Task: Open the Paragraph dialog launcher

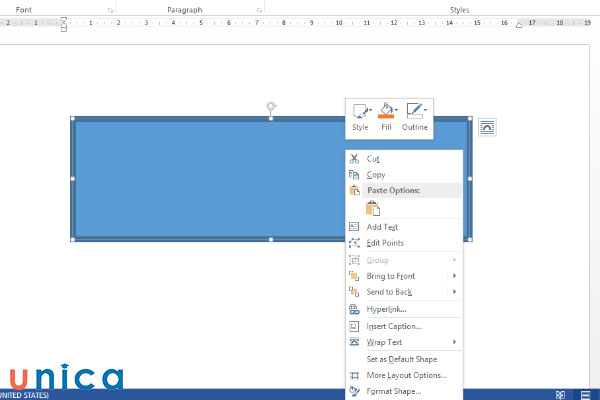Action: pyautogui.click(x=258, y=10)
